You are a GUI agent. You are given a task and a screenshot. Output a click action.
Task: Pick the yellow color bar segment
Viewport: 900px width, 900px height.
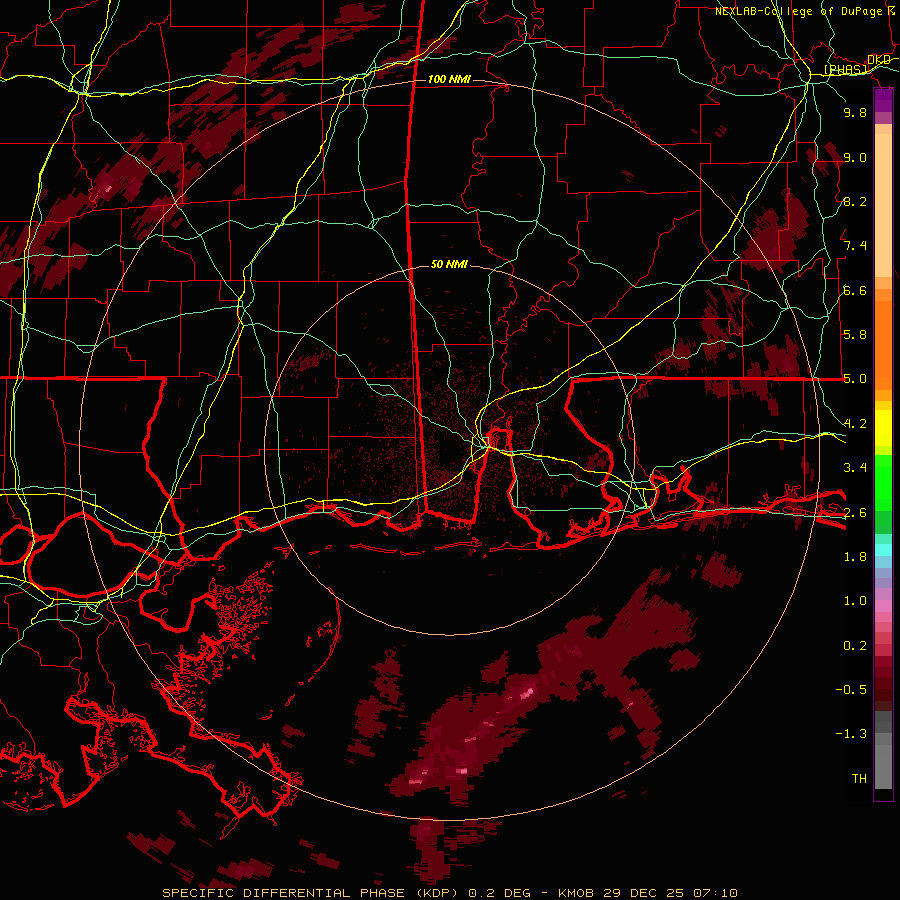883,428
